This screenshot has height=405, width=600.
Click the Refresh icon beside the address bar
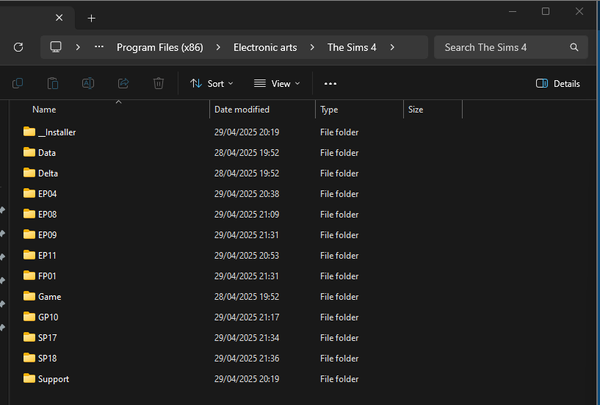point(18,47)
